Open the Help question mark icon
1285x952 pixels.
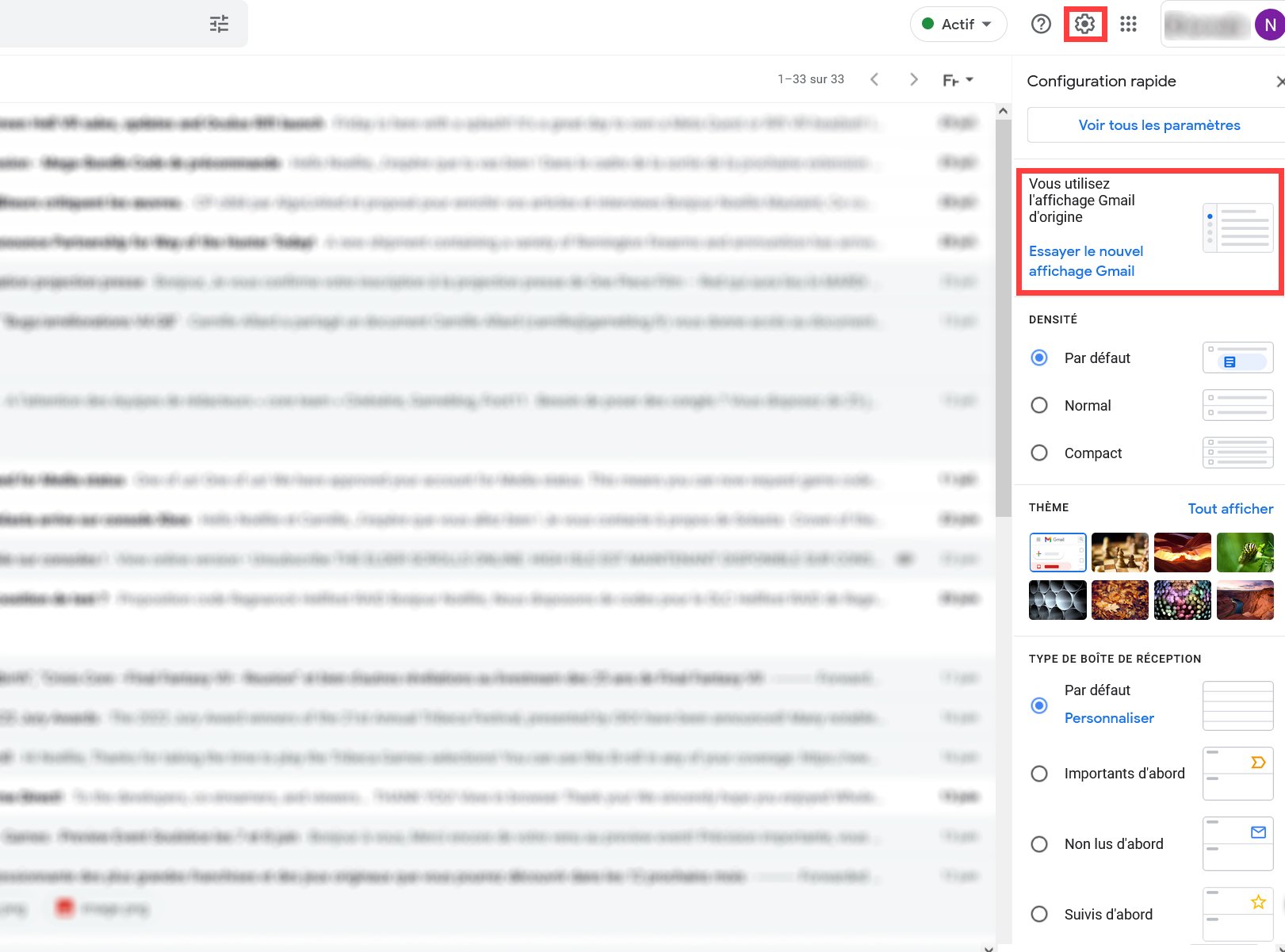coord(1040,24)
